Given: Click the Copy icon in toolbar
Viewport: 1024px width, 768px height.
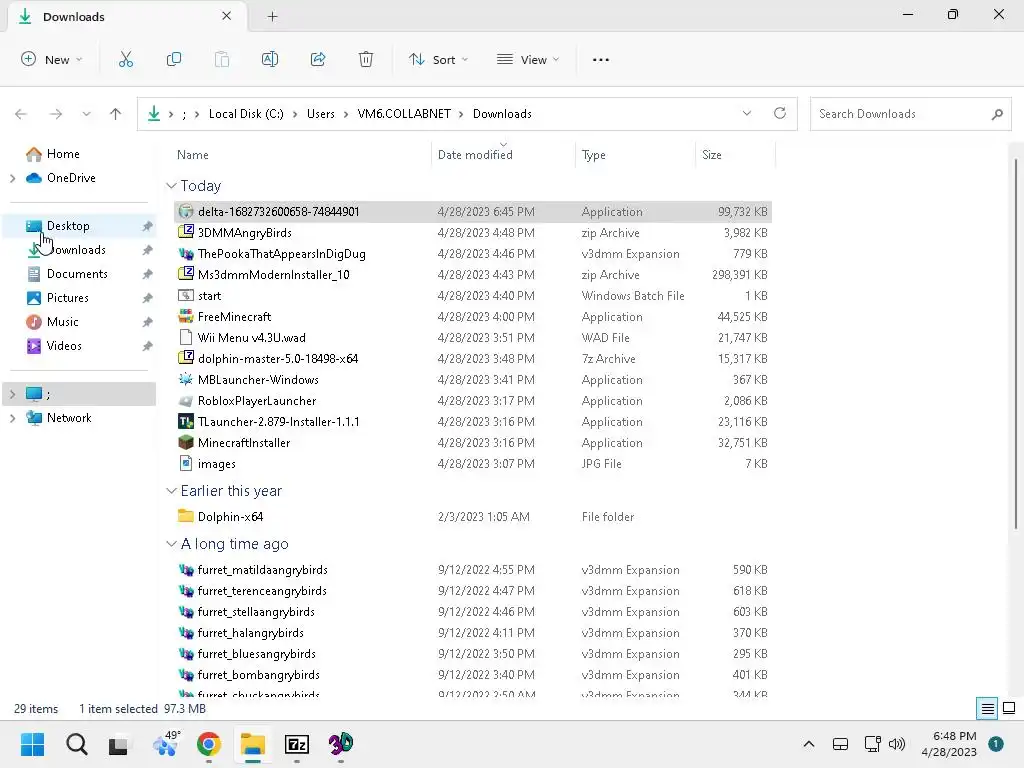Looking at the screenshot, I should pyautogui.click(x=174, y=59).
